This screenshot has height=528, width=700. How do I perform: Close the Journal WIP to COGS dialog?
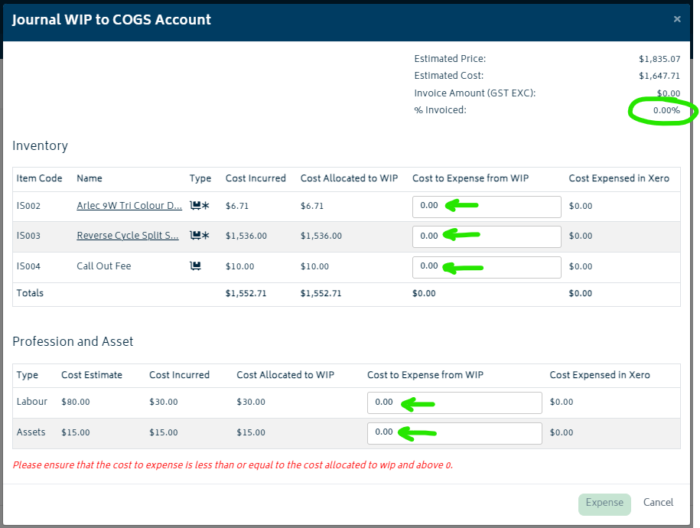tap(677, 19)
